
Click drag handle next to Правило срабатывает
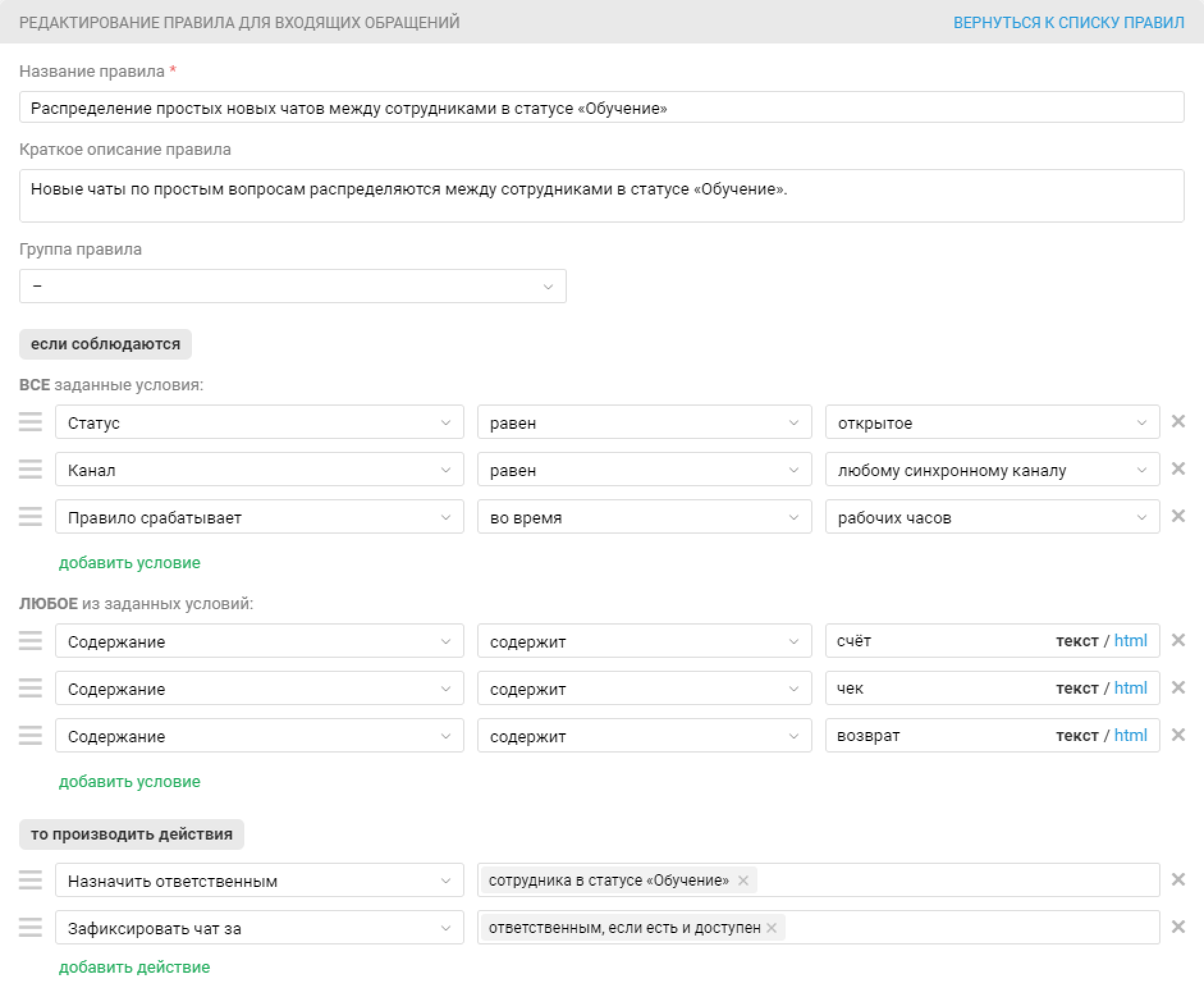click(x=30, y=517)
